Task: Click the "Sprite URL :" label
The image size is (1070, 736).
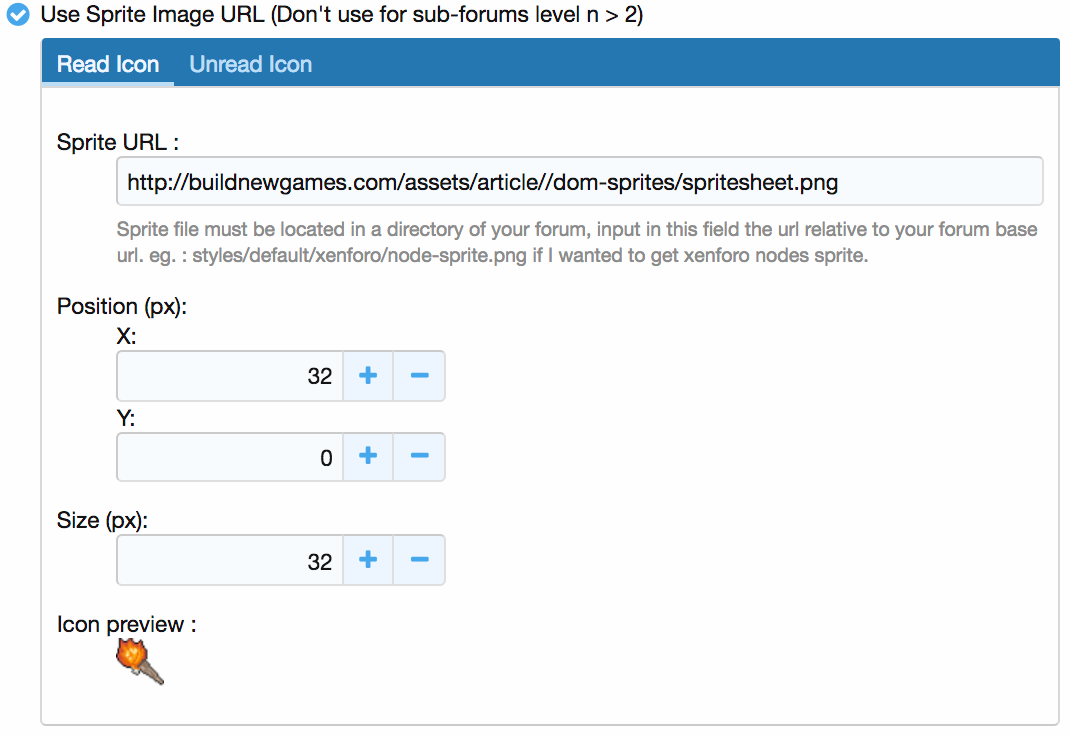Action: pyautogui.click(x=118, y=140)
